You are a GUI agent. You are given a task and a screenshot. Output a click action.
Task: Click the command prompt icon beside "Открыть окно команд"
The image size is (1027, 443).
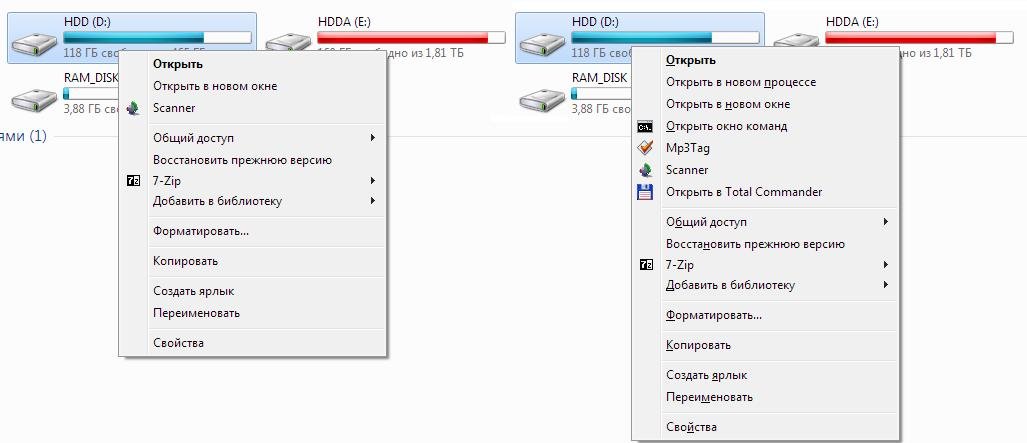point(645,127)
